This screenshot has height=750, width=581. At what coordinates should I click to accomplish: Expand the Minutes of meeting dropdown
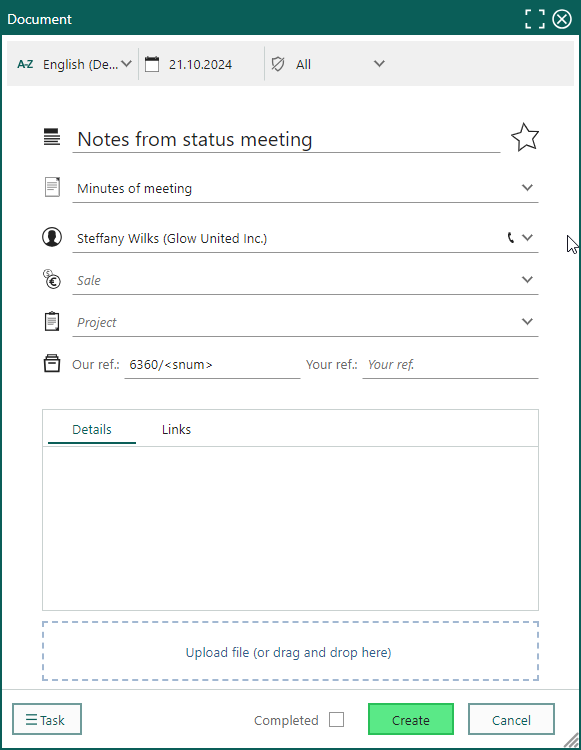tap(527, 188)
